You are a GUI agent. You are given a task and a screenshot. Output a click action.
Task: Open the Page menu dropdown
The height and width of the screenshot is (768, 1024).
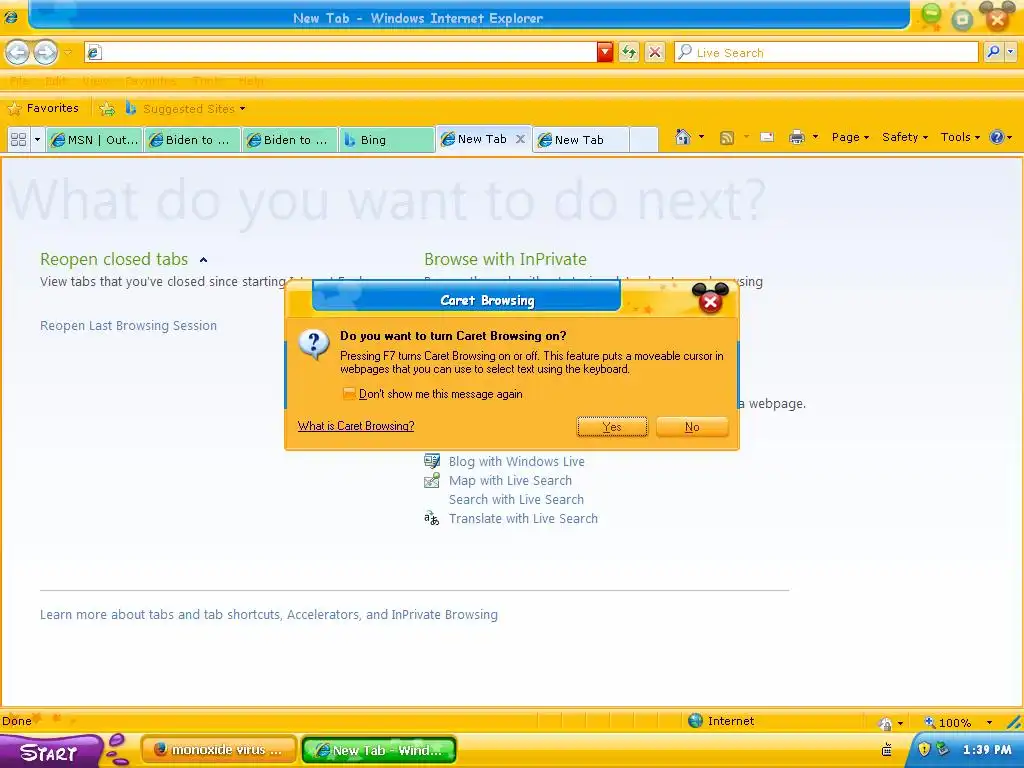(x=850, y=137)
